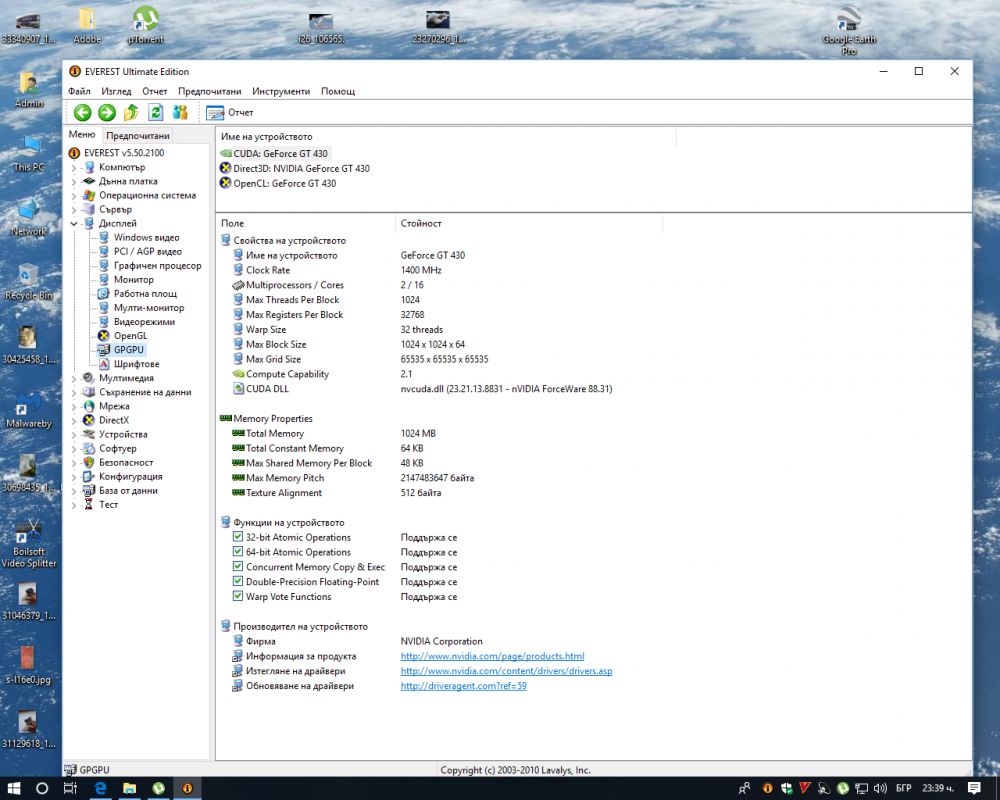The height and width of the screenshot is (800, 1000).
Task: Open Task View on the taskbar
Action: point(70,789)
